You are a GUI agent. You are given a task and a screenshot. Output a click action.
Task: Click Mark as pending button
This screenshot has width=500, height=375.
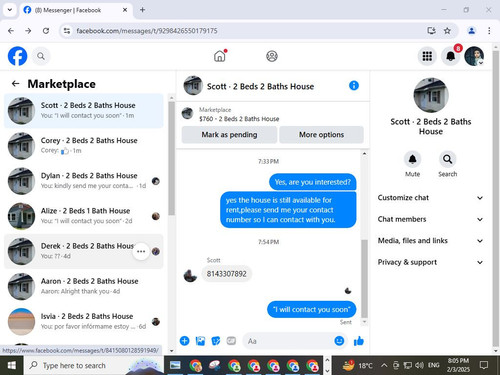[229, 135]
